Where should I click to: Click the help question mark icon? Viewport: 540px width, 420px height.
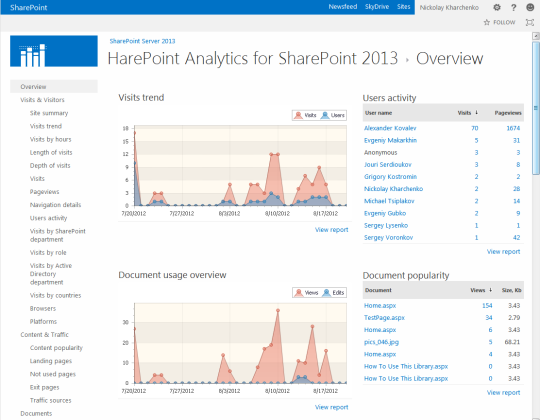click(513, 7)
